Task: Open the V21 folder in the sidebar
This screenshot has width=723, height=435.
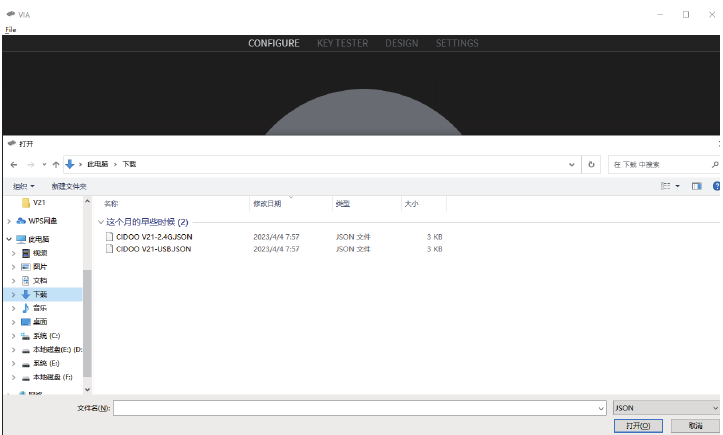Action: 39,203
